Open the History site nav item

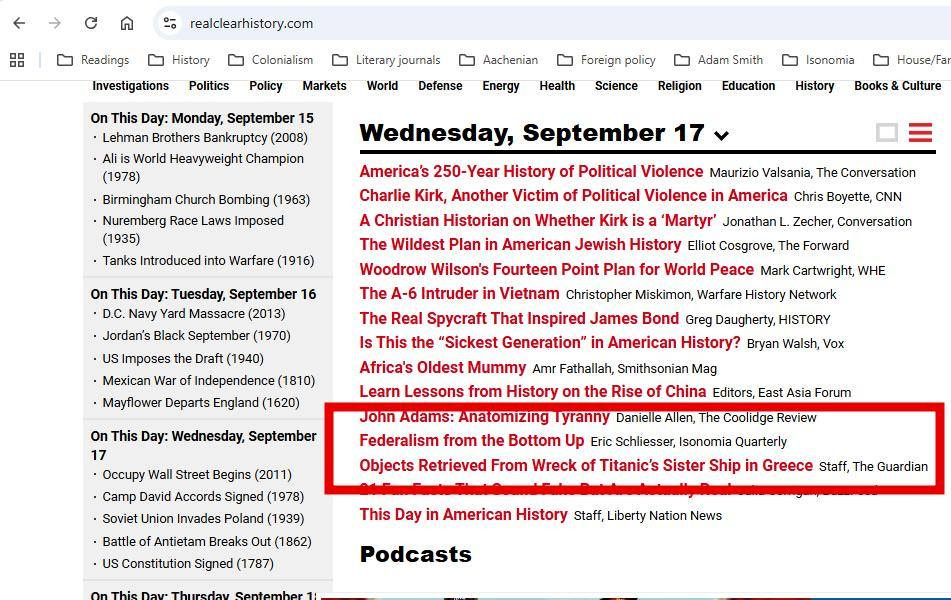click(815, 86)
